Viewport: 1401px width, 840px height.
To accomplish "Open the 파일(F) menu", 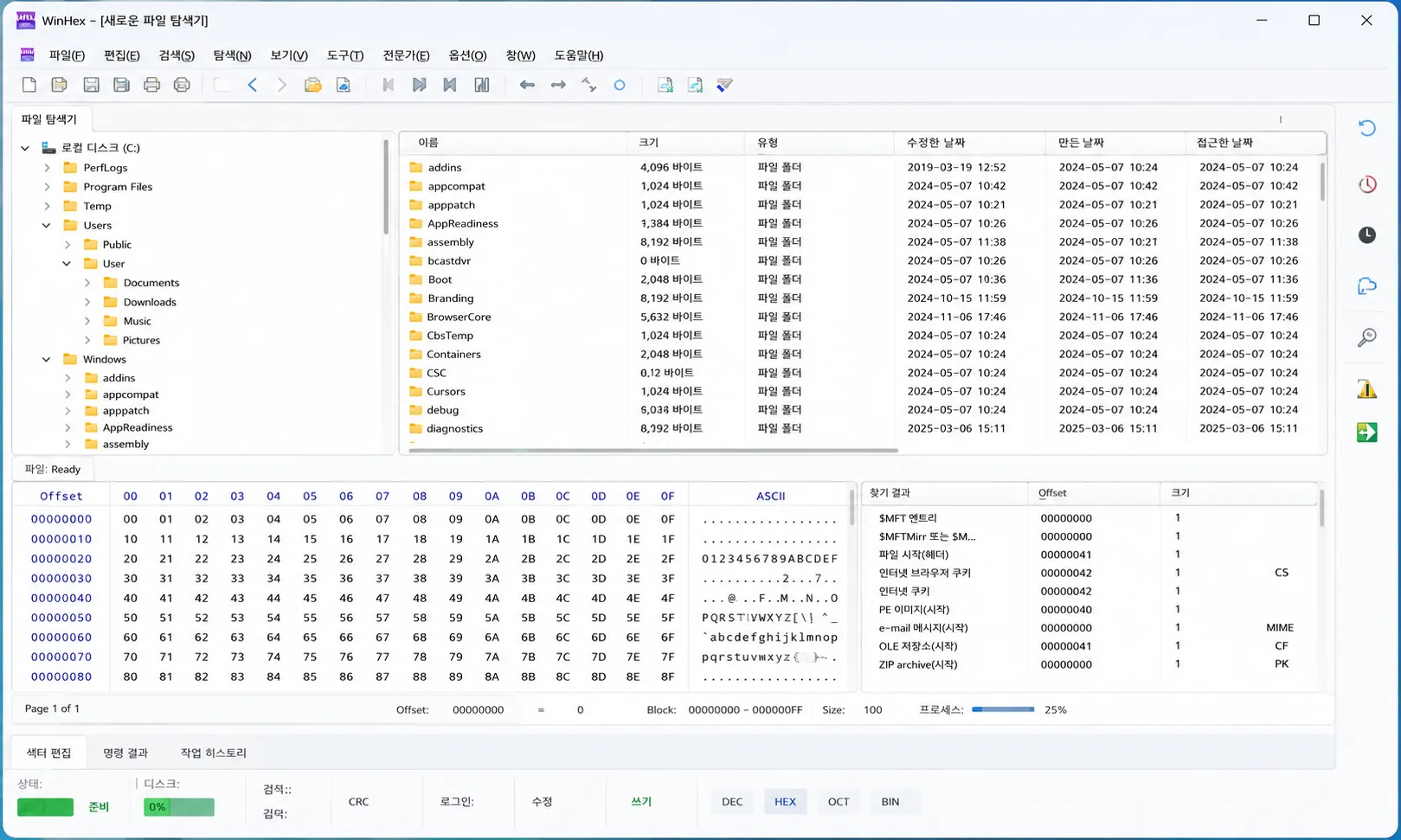I will pyautogui.click(x=67, y=55).
